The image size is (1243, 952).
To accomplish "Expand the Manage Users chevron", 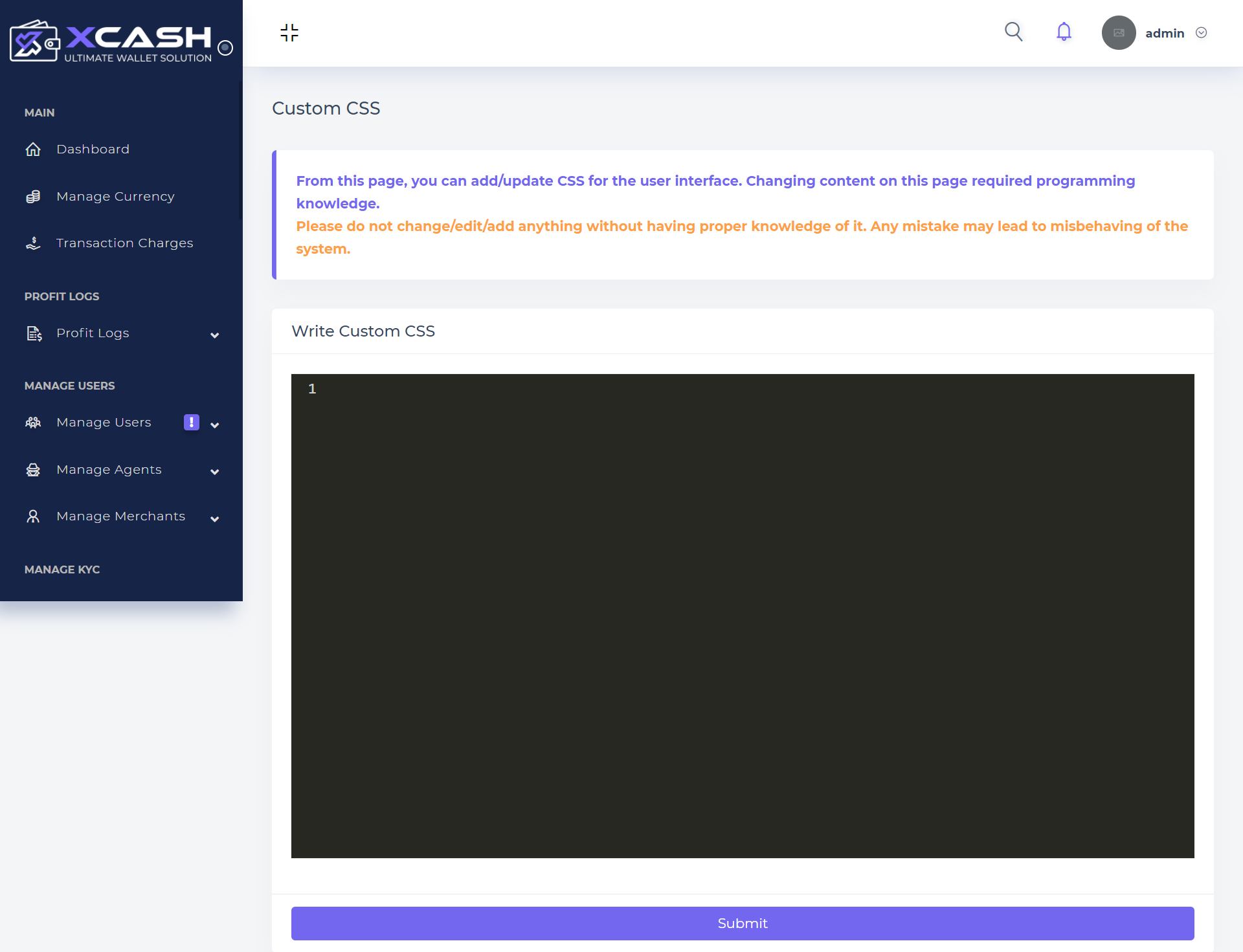I will (214, 425).
